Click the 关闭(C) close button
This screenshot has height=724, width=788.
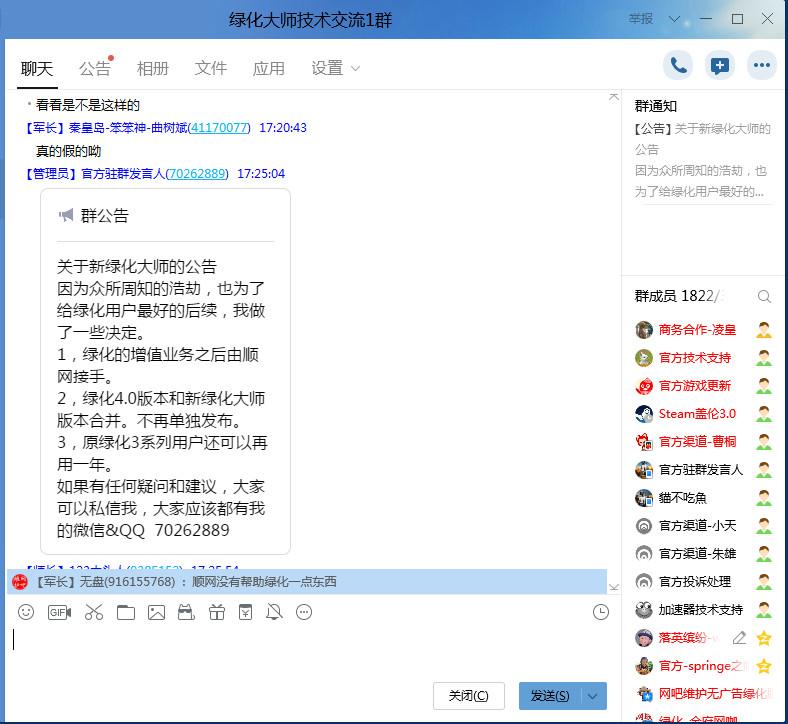click(x=468, y=696)
